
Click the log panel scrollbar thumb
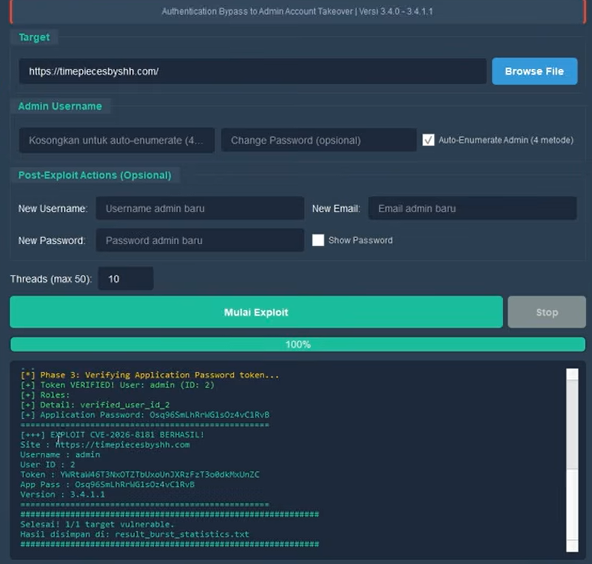572,425
